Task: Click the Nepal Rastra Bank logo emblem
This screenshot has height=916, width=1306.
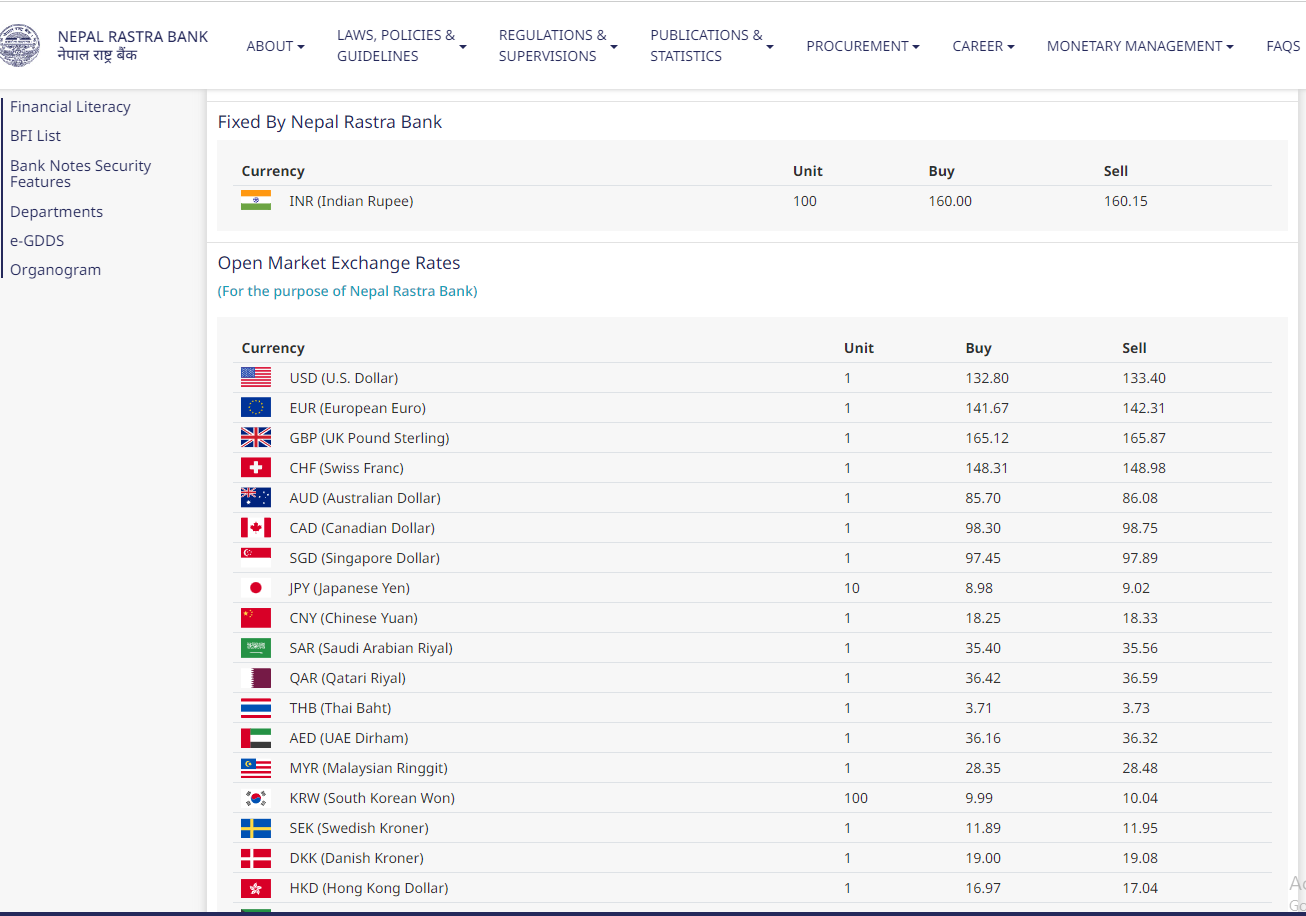Action: (x=19, y=46)
